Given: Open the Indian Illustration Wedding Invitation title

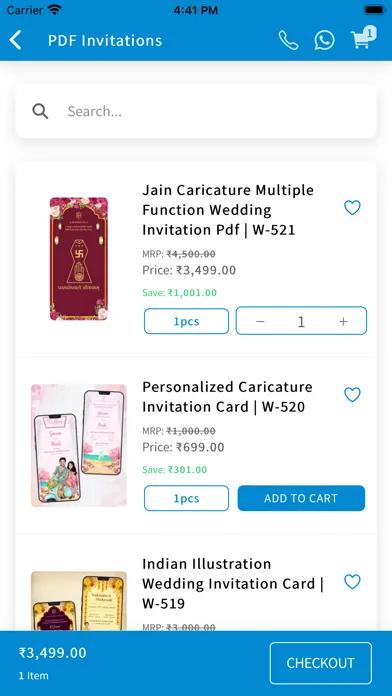Looking at the screenshot, I should pos(233,583).
